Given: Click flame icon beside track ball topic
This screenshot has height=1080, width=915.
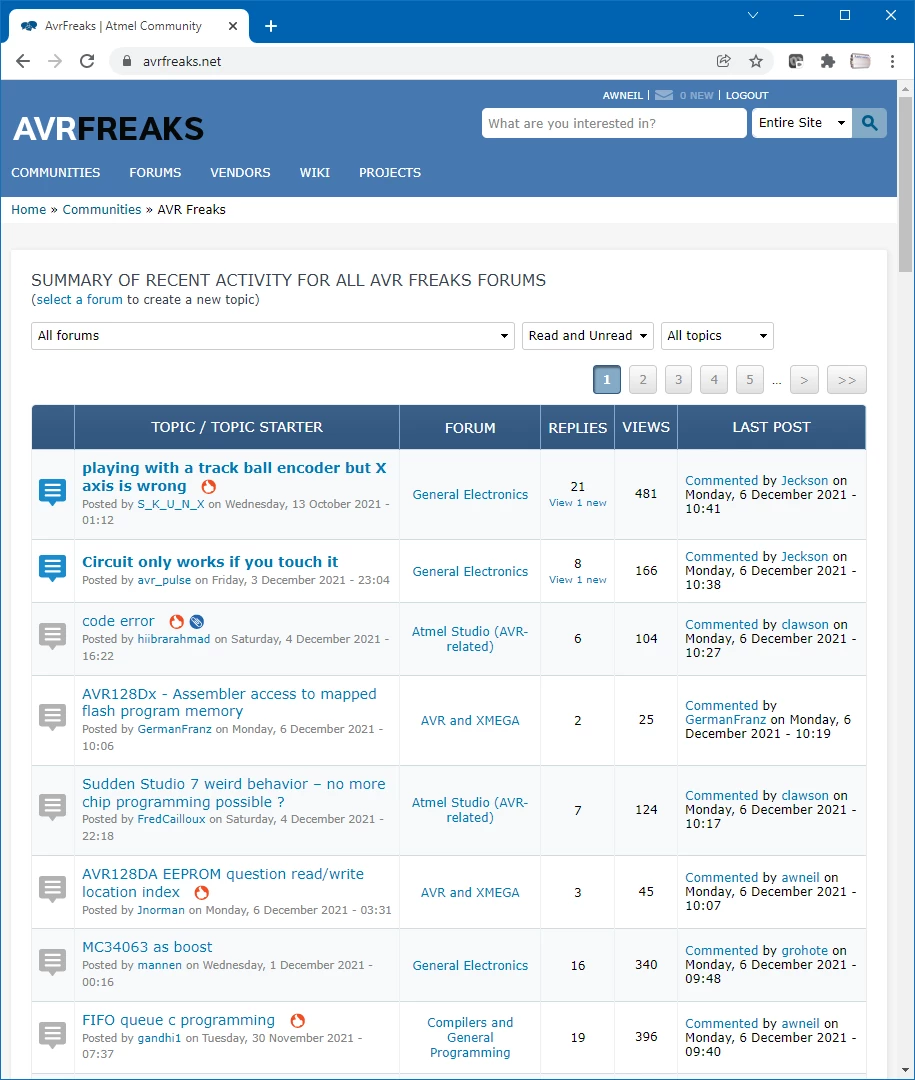Looking at the screenshot, I should [x=209, y=486].
